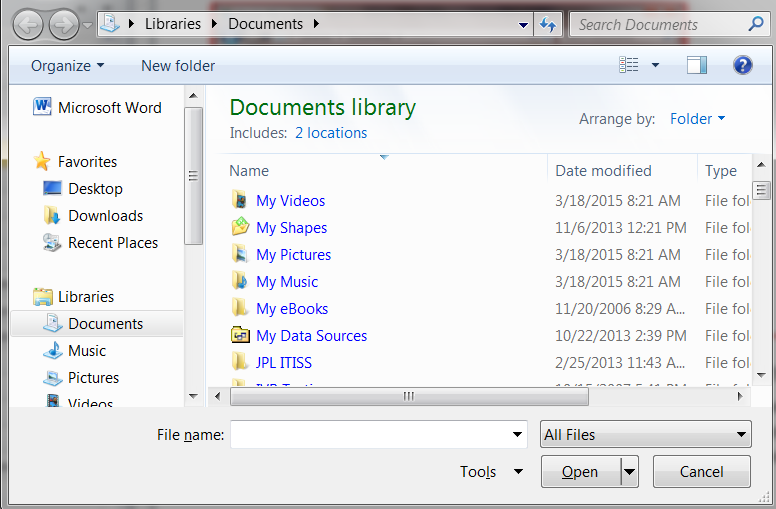Click the magnifier search icon
The height and width of the screenshot is (509, 776).
756,23
